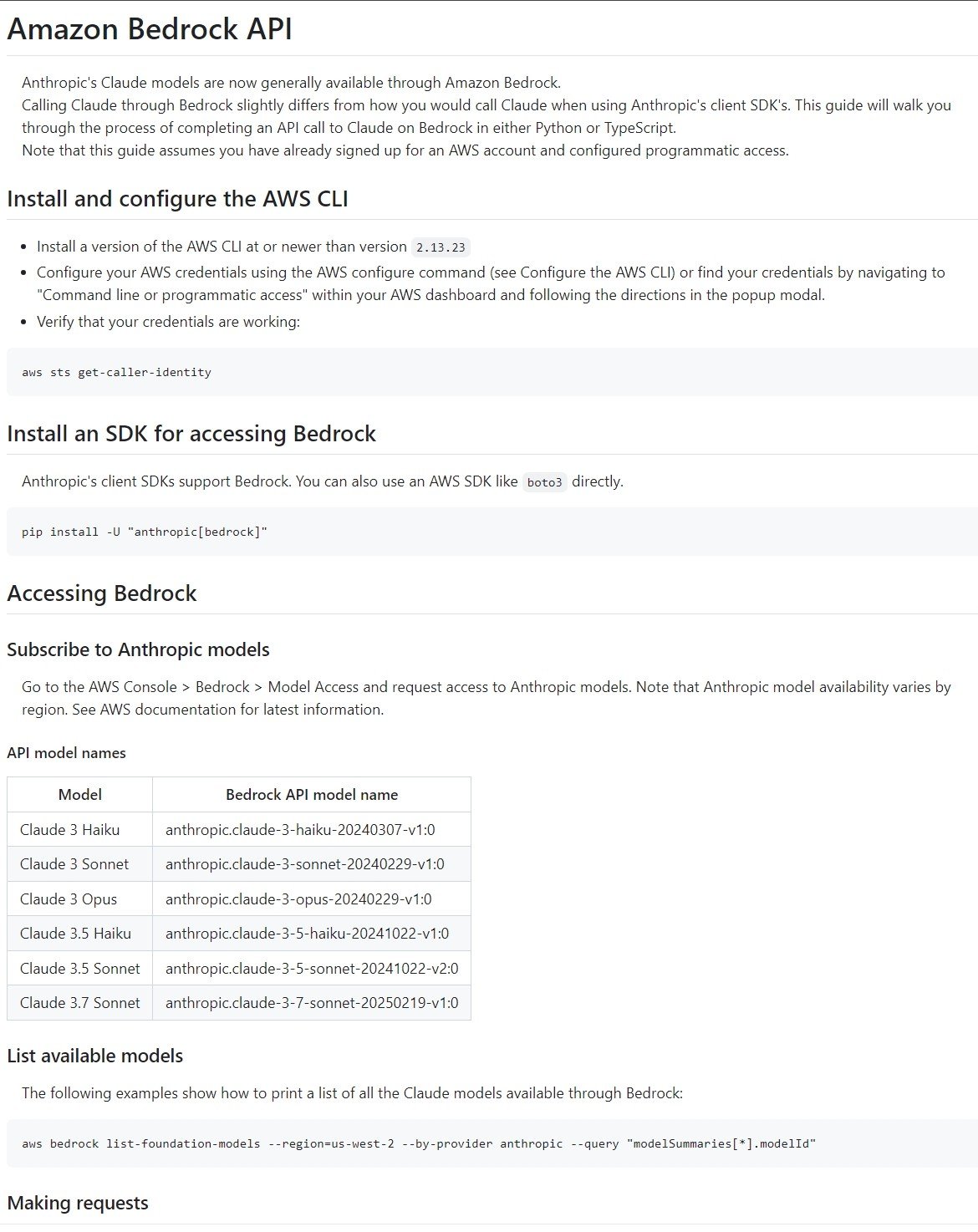Image resolution: width=978 pixels, height=1232 pixels.
Task: Click the Subscribe to Anthropic models heading
Action: tap(138, 649)
